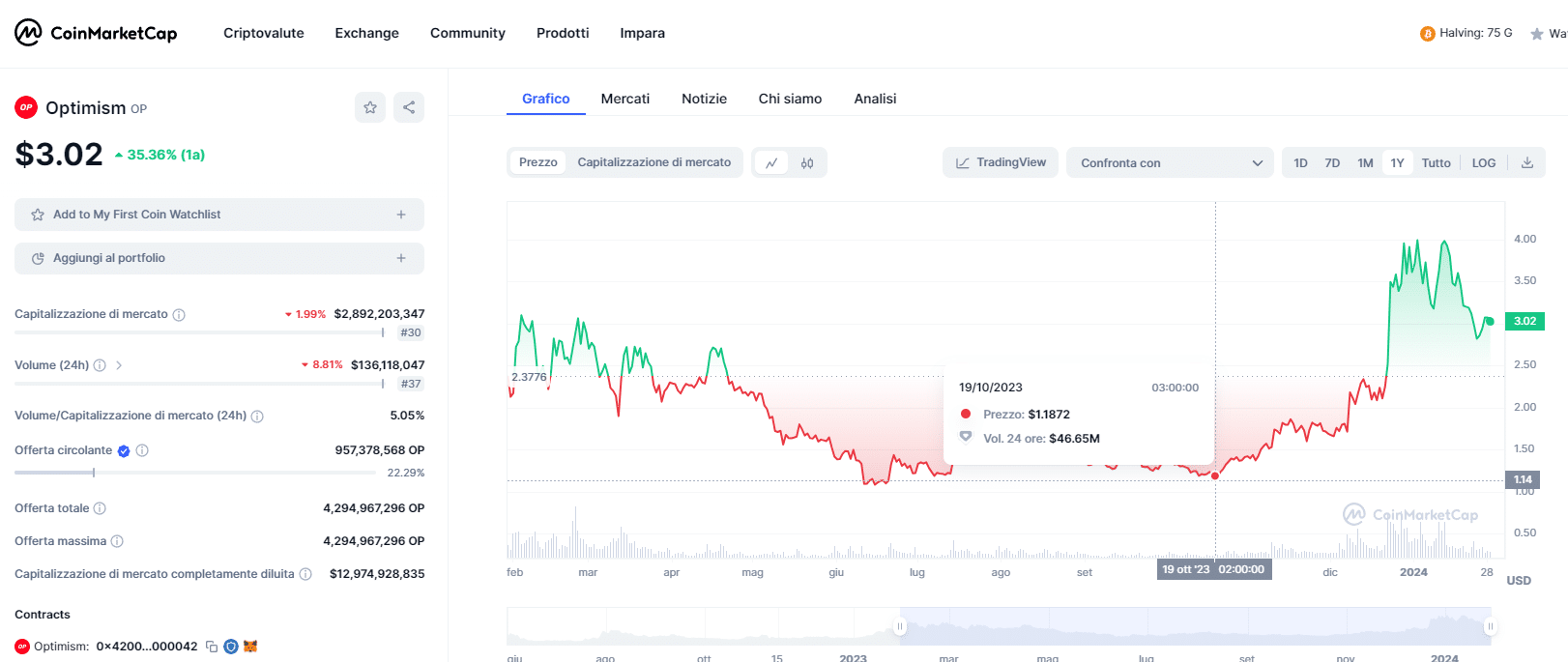The image size is (1568, 662).
Task: Select the line chart view icon
Action: pos(771,163)
